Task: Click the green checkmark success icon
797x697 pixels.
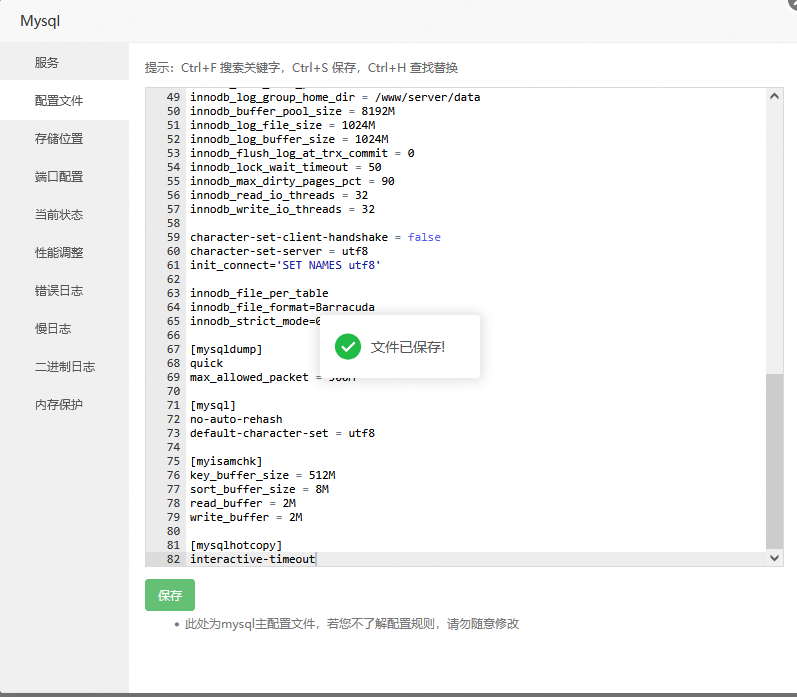Action: pyautogui.click(x=348, y=347)
